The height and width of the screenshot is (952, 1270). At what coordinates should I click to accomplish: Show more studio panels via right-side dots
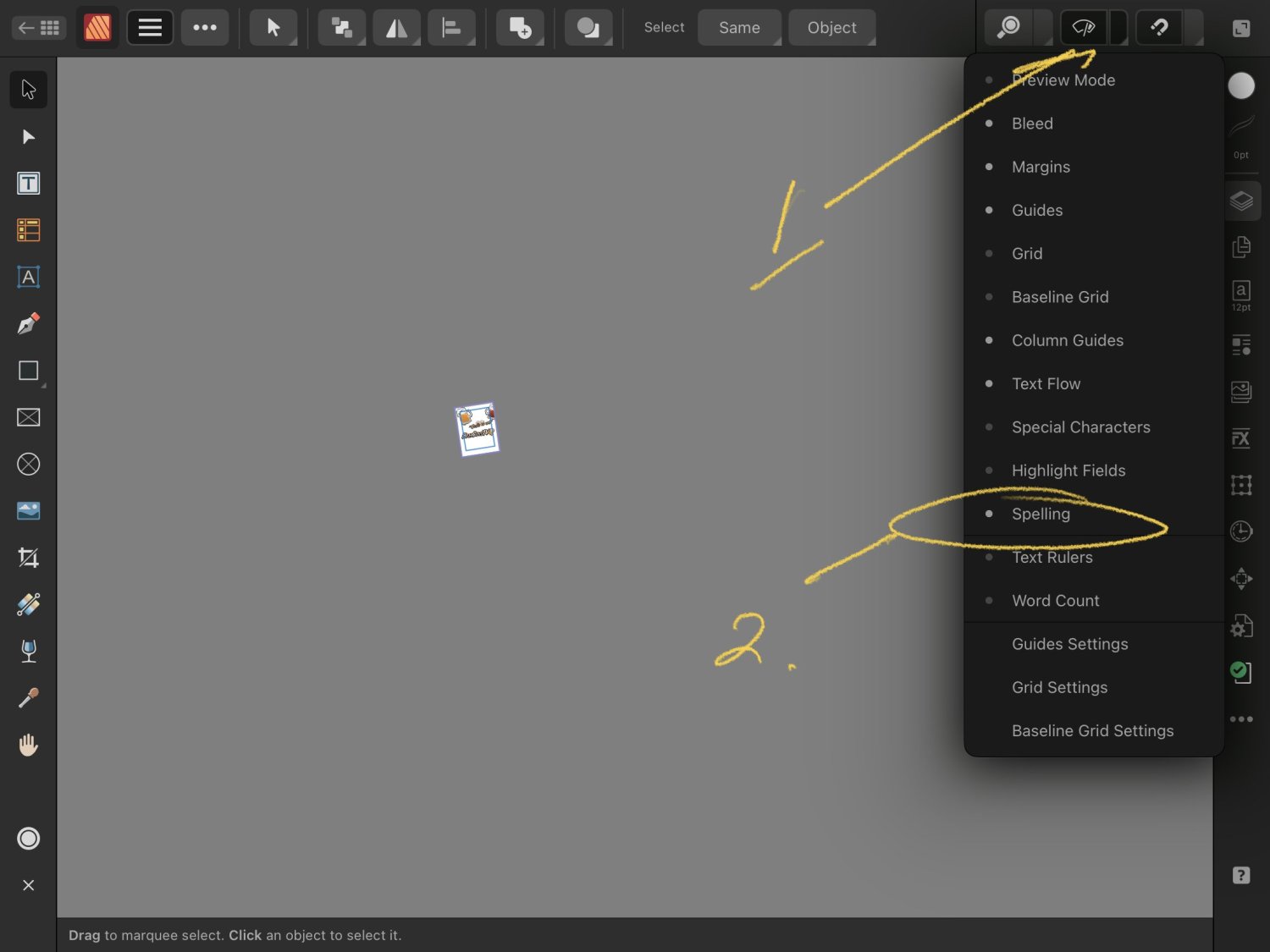coord(1241,719)
